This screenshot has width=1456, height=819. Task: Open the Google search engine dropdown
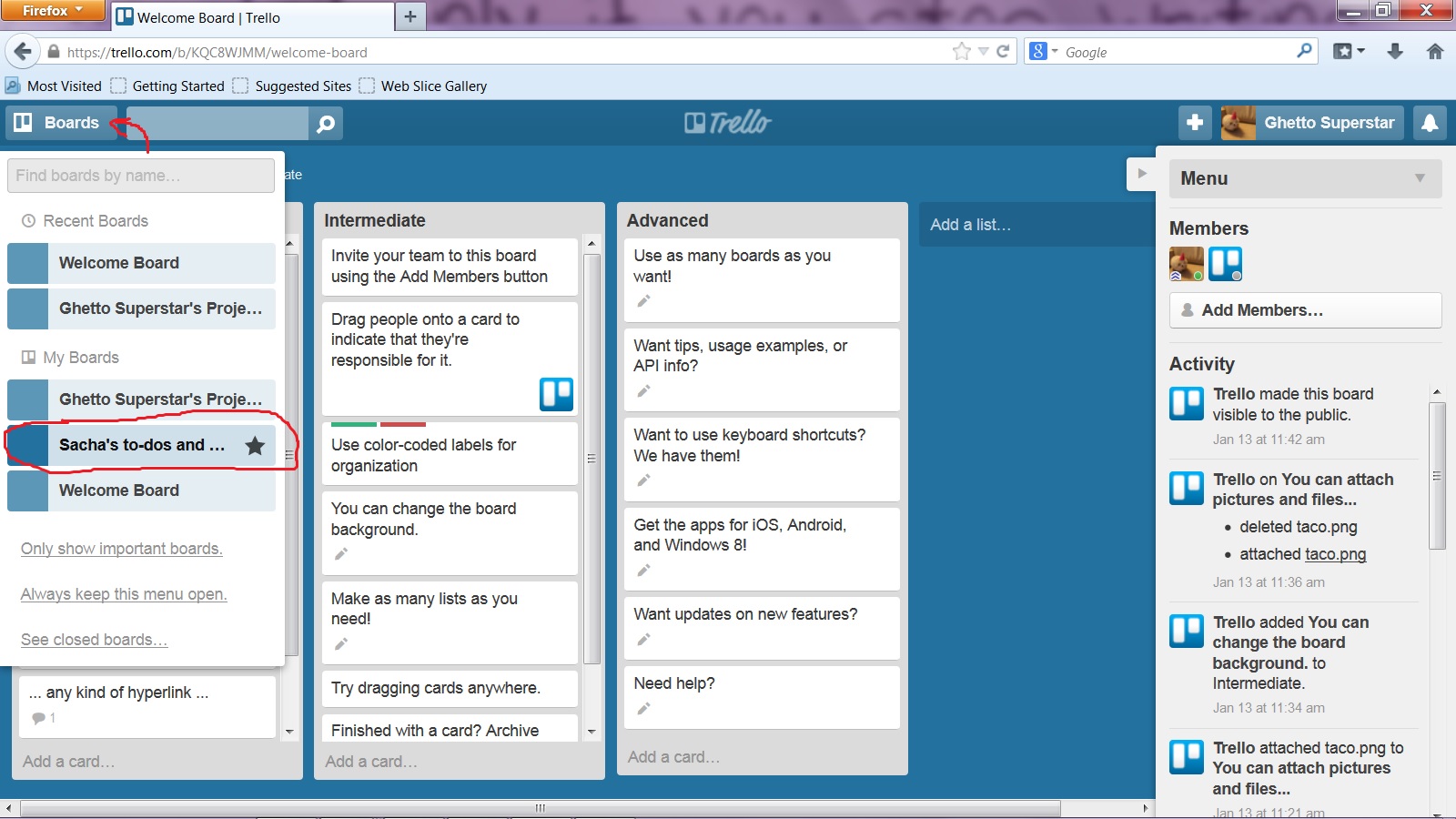(x=1043, y=52)
